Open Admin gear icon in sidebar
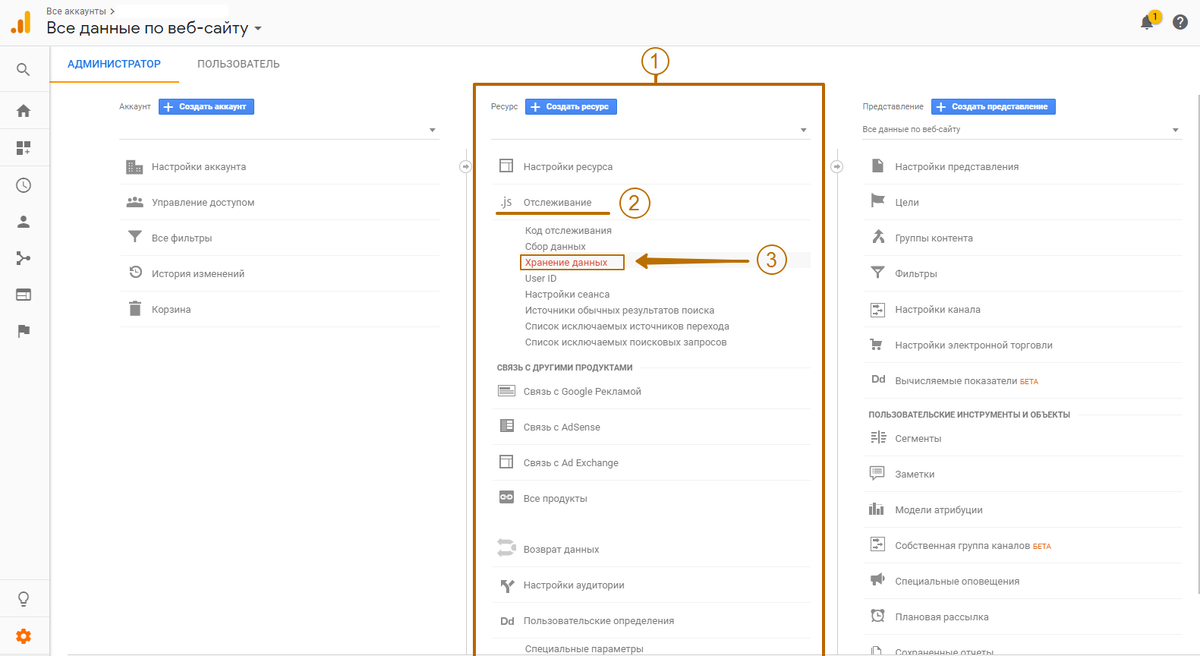 [x=23, y=636]
